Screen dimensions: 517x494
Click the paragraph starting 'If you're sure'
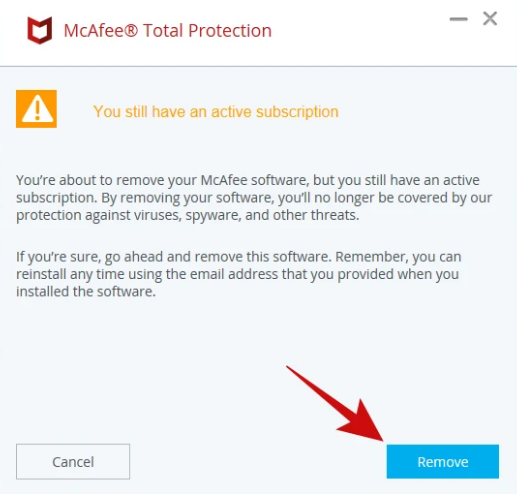pyautogui.click(x=239, y=274)
